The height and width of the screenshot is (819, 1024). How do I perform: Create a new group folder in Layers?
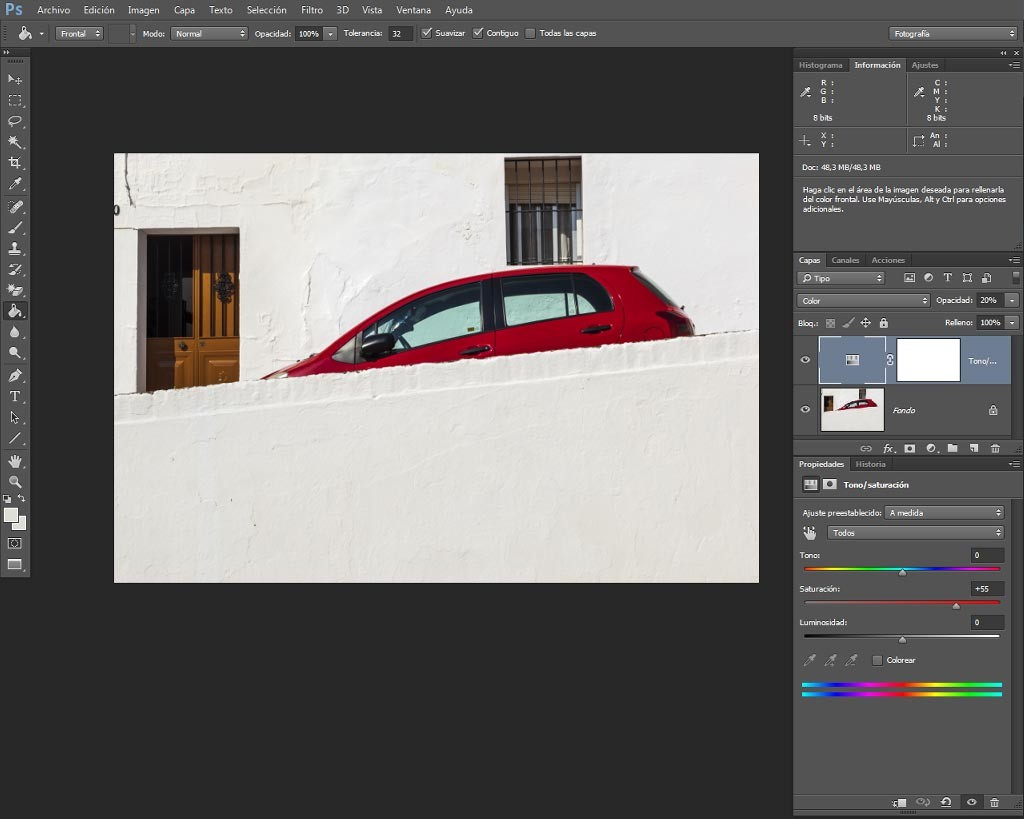tap(953, 448)
